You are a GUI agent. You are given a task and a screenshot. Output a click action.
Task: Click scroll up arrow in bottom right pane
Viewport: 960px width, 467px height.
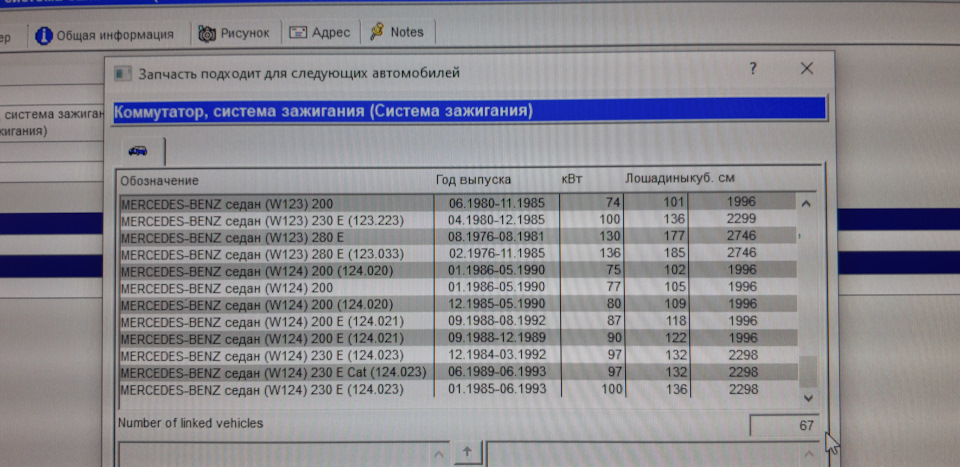click(808, 455)
